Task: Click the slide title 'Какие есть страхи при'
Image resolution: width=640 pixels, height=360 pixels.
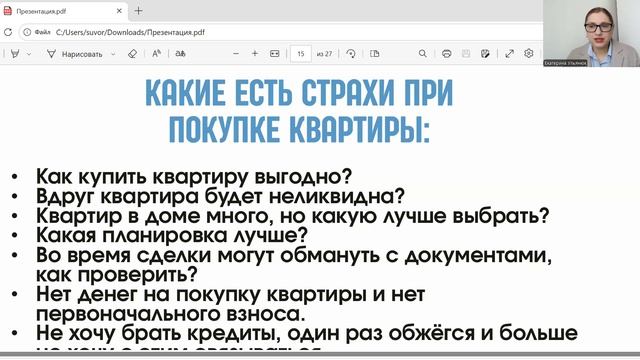Action: tap(299, 94)
